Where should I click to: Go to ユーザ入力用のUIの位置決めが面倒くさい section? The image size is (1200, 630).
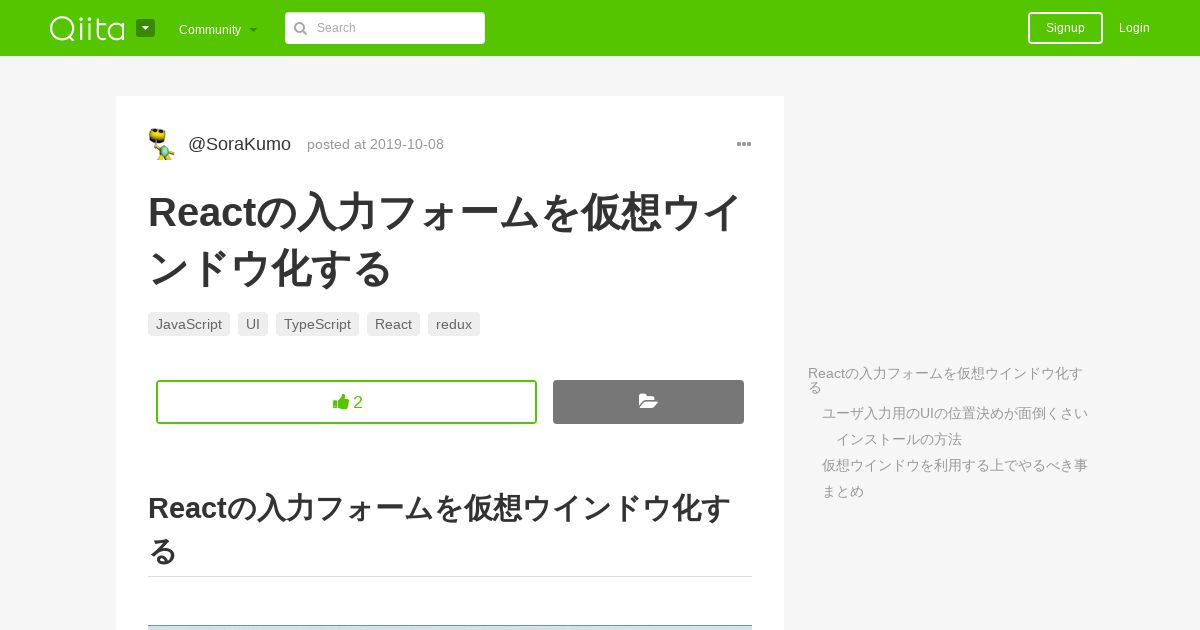coord(955,413)
